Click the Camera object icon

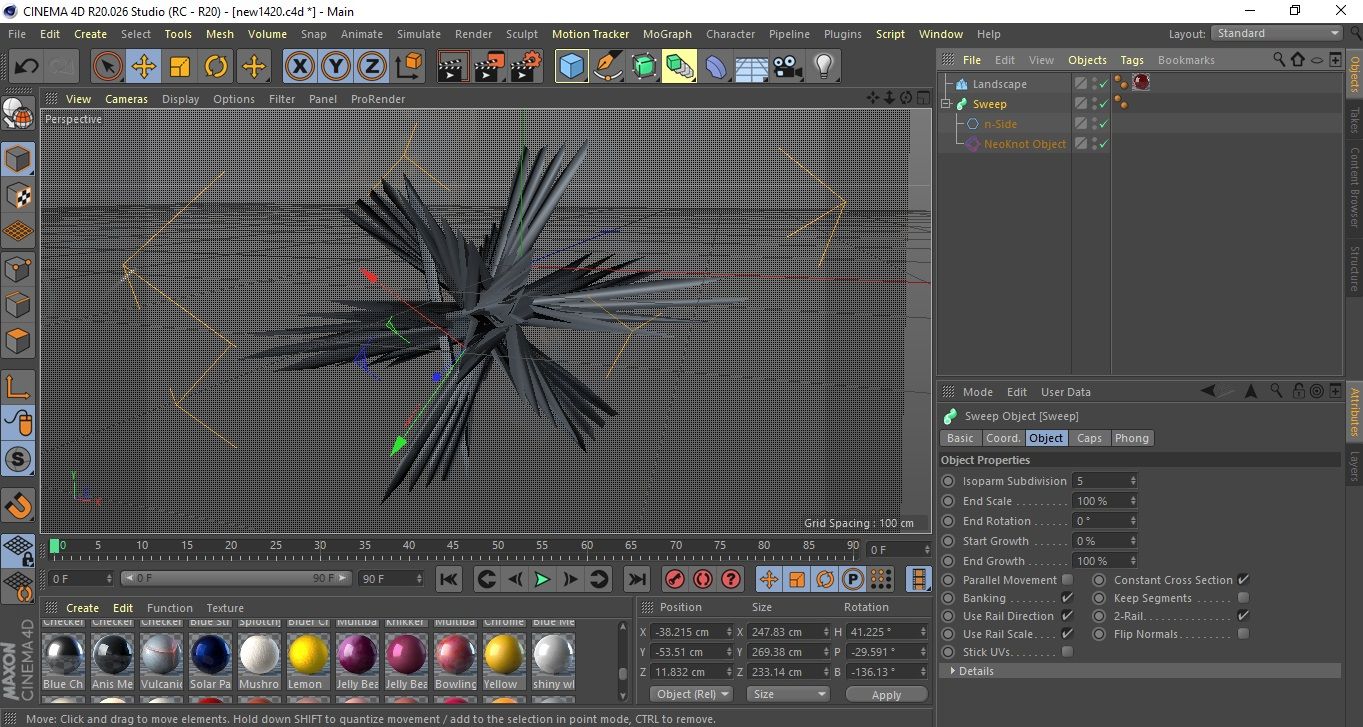tap(787, 67)
